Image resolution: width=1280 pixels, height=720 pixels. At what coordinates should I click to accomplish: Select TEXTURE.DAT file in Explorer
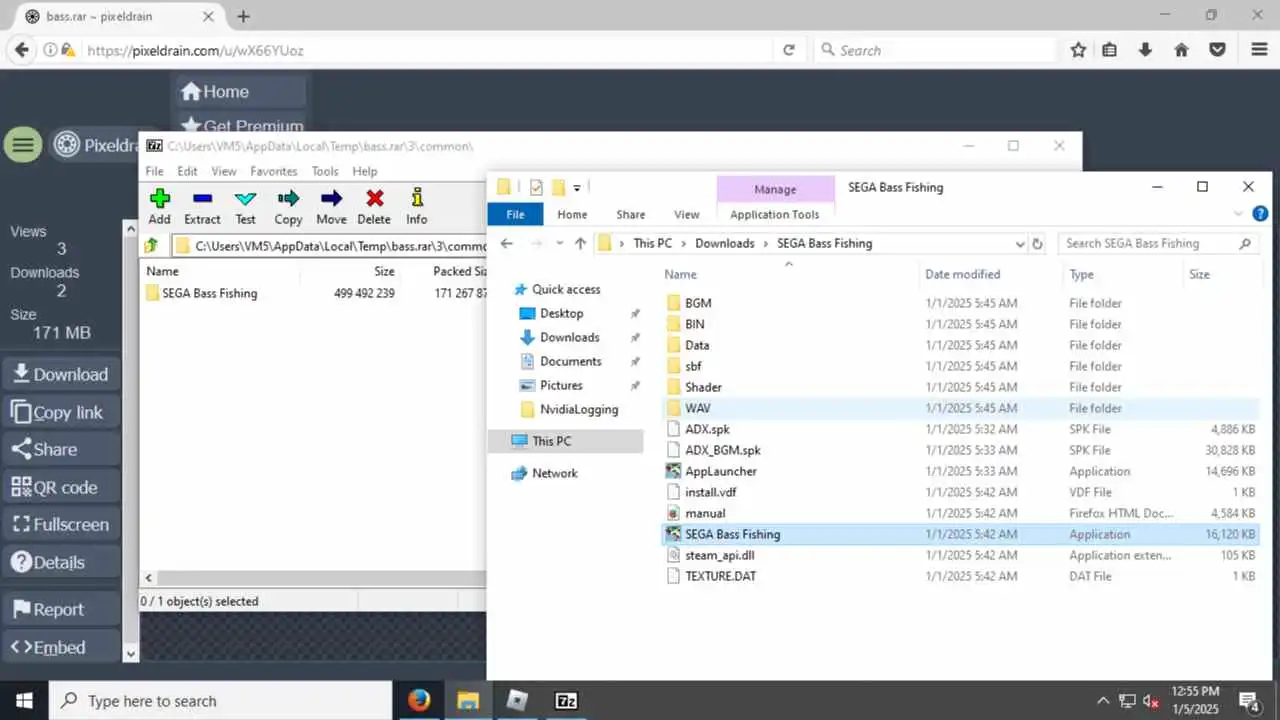coord(720,576)
